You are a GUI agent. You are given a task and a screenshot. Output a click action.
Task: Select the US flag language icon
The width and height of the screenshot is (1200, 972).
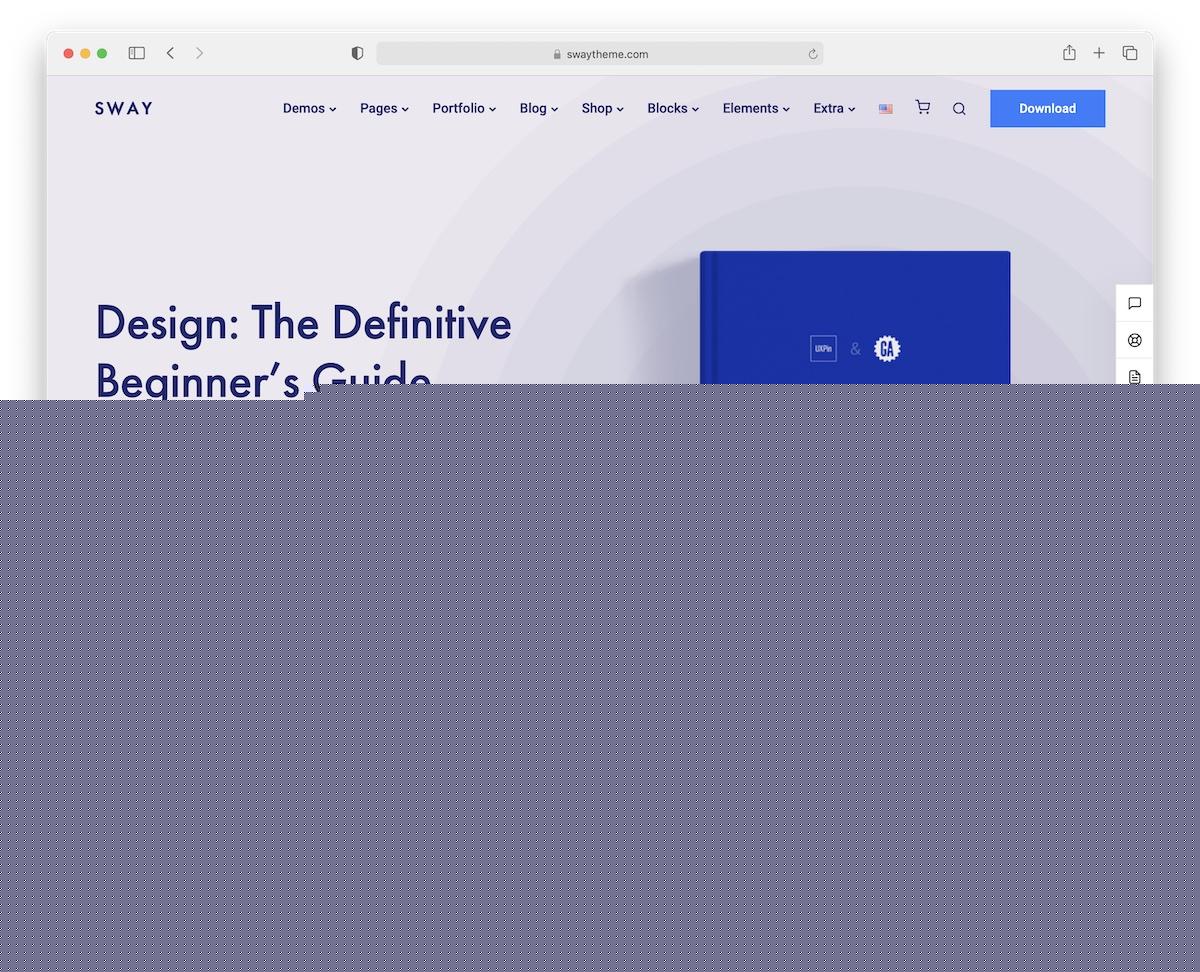(x=886, y=109)
